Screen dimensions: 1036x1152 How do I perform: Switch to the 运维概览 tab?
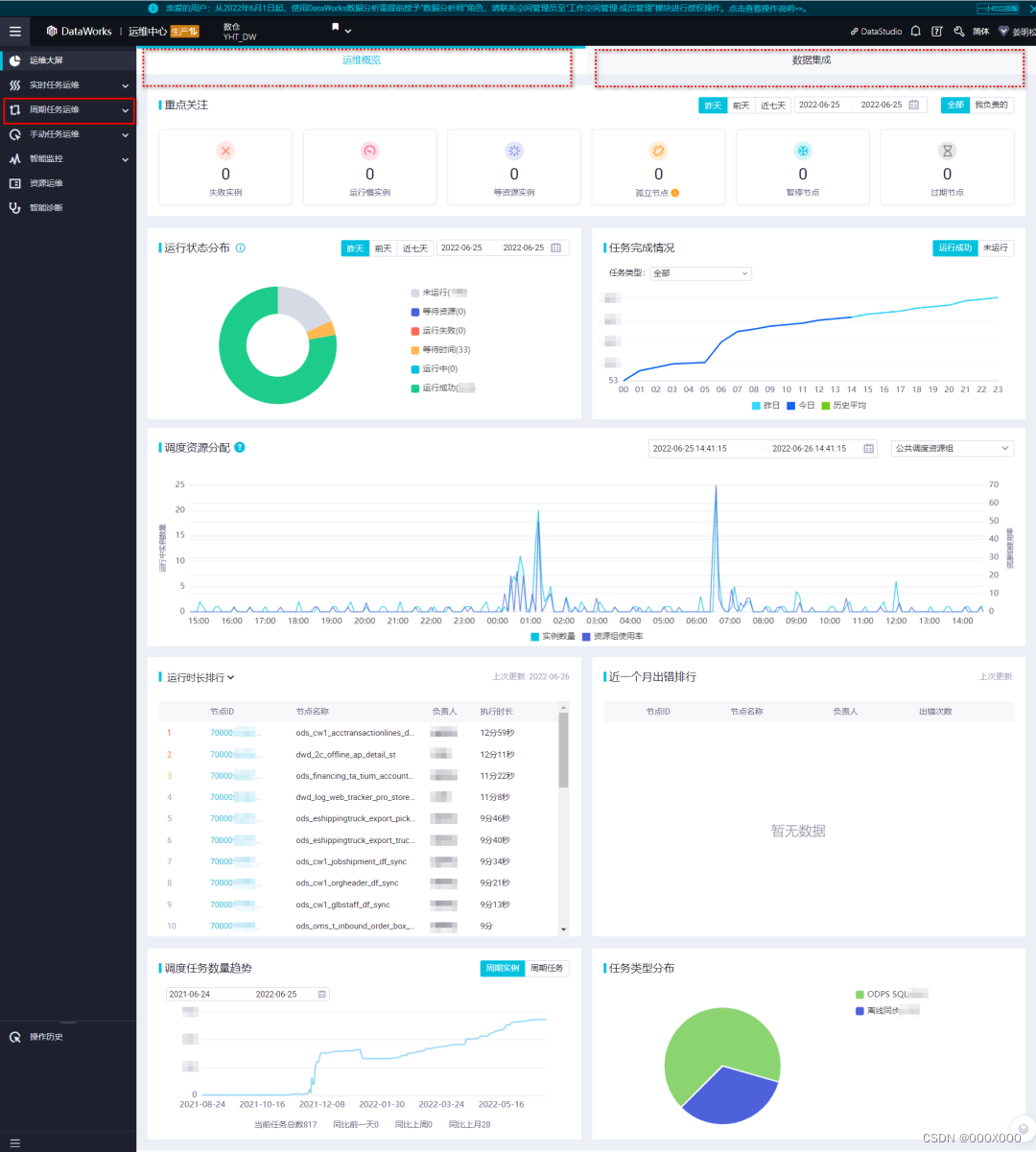pyautogui.click(x=362, y=60)
